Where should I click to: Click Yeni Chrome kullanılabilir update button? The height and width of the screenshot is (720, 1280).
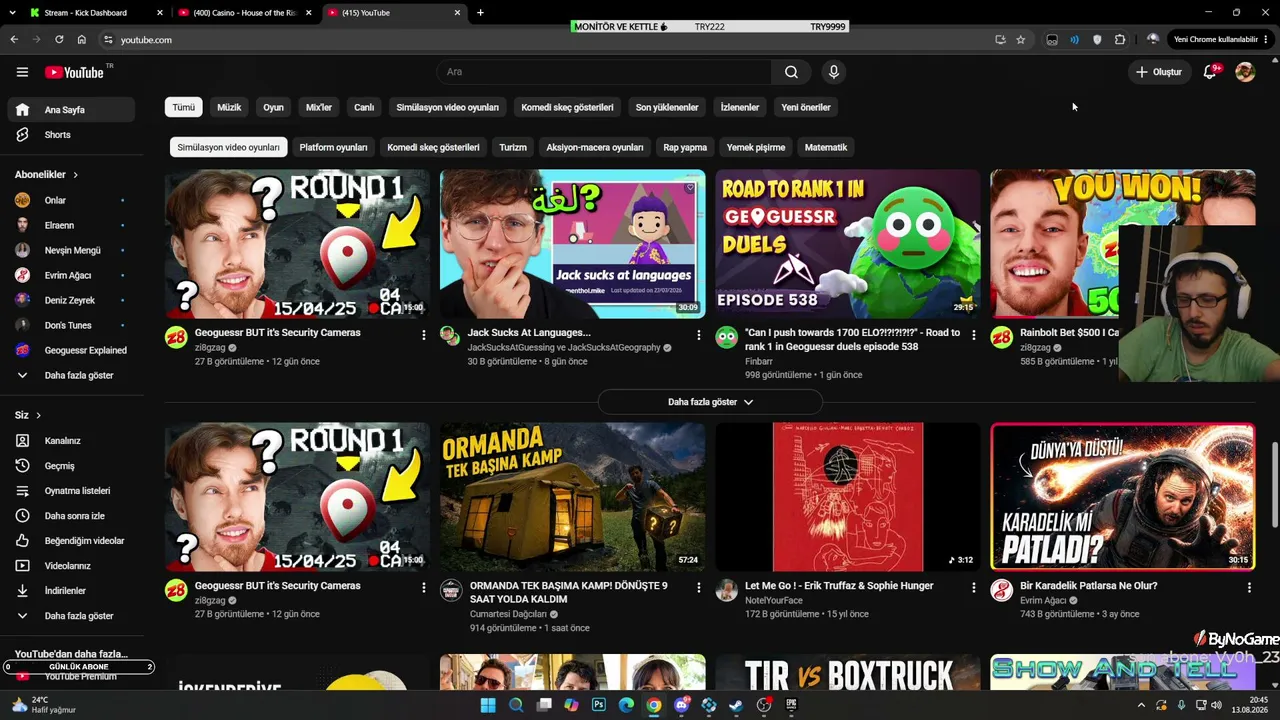[x=1222, y=40]
